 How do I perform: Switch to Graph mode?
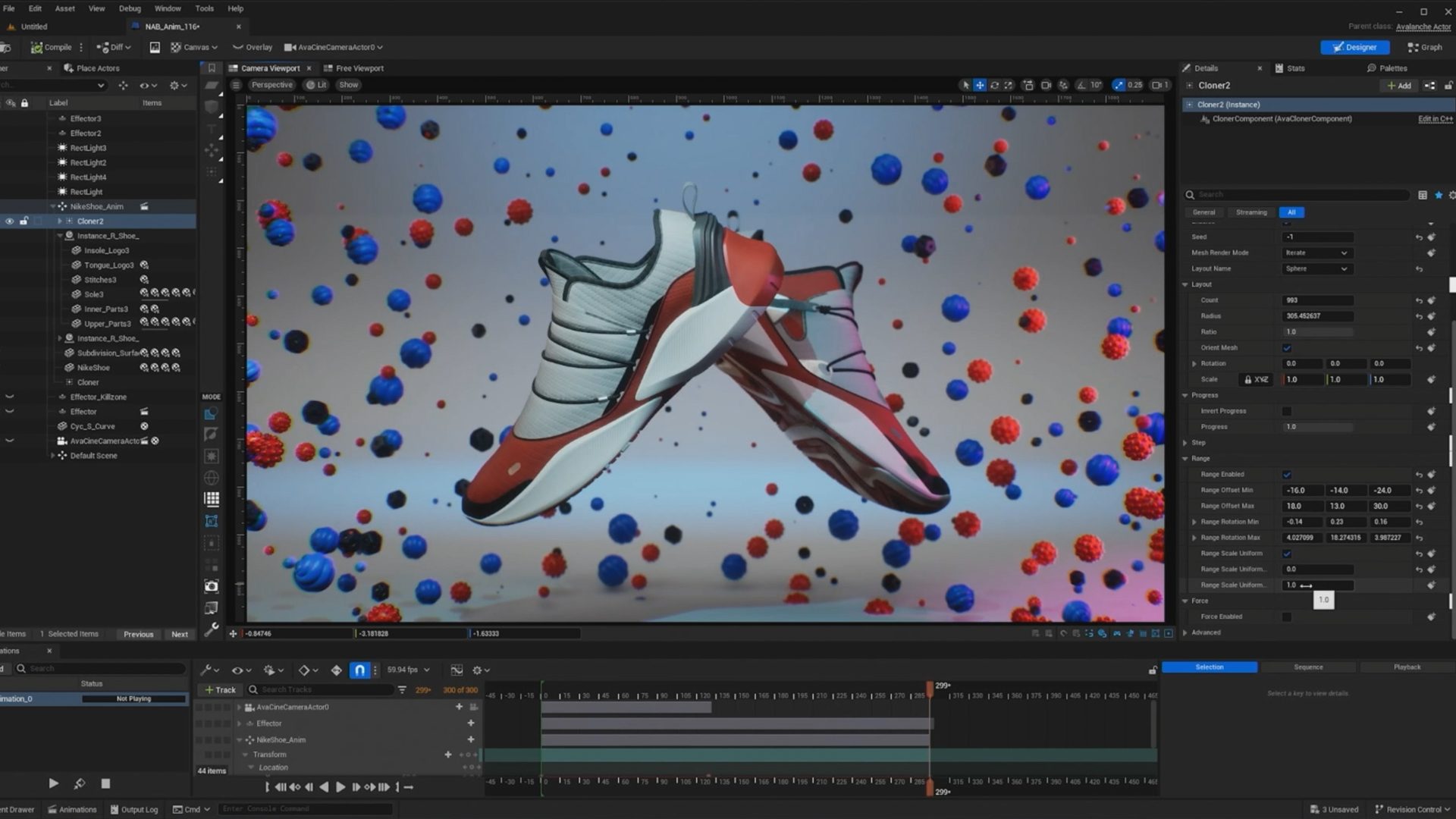1425,47
